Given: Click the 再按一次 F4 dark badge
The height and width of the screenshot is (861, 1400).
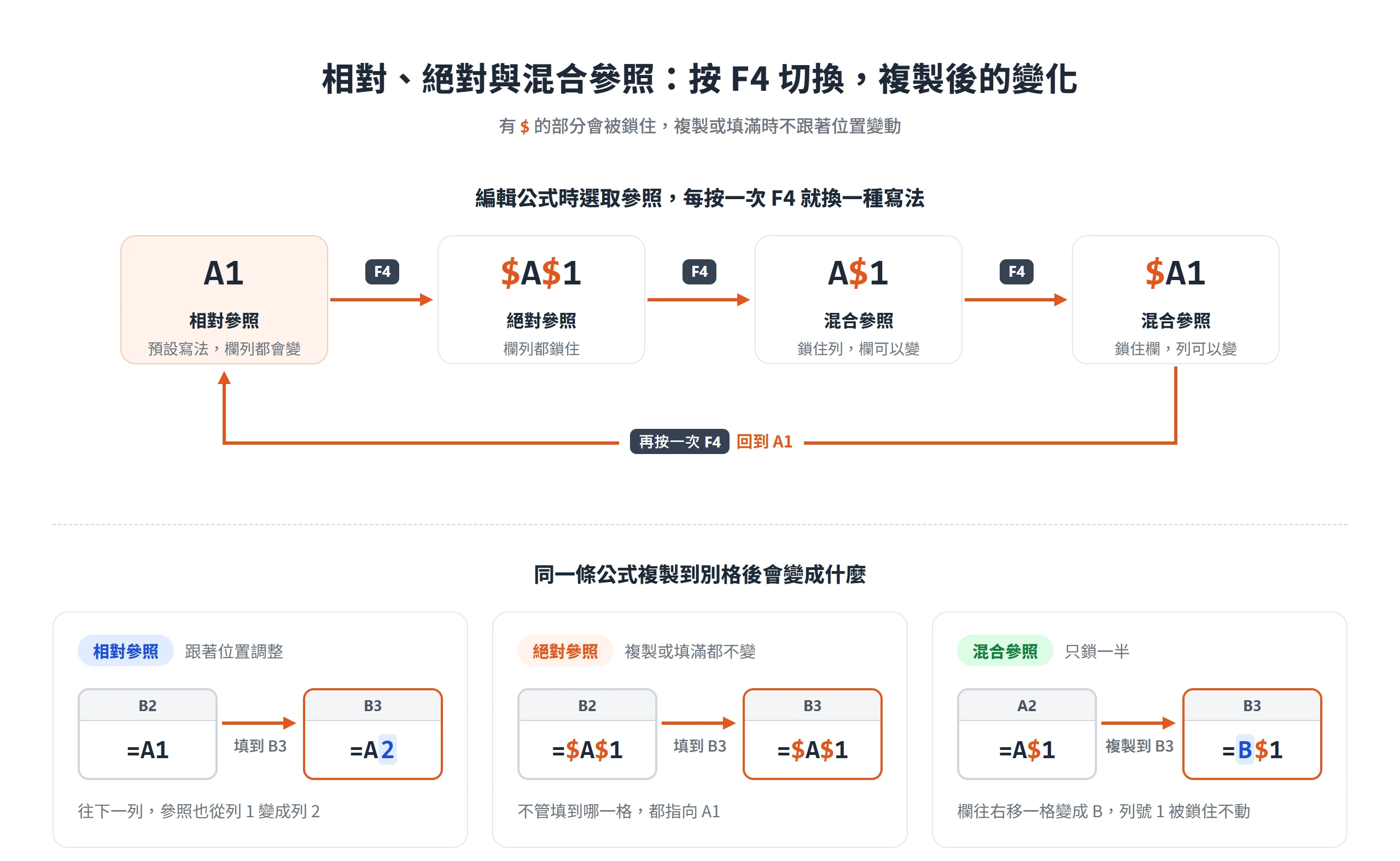Looking at the screenshot, I should coord(679,441).
